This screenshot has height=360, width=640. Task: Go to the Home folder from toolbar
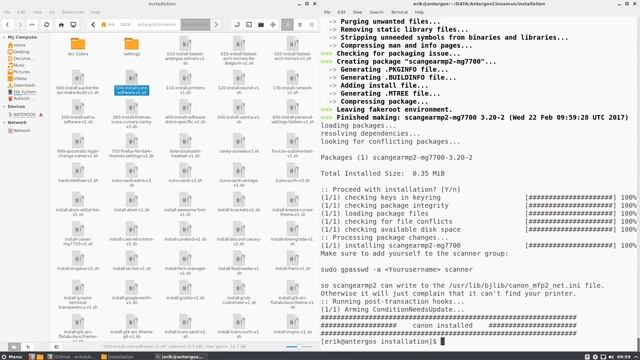pyautogui.click(x=61, y=24)
